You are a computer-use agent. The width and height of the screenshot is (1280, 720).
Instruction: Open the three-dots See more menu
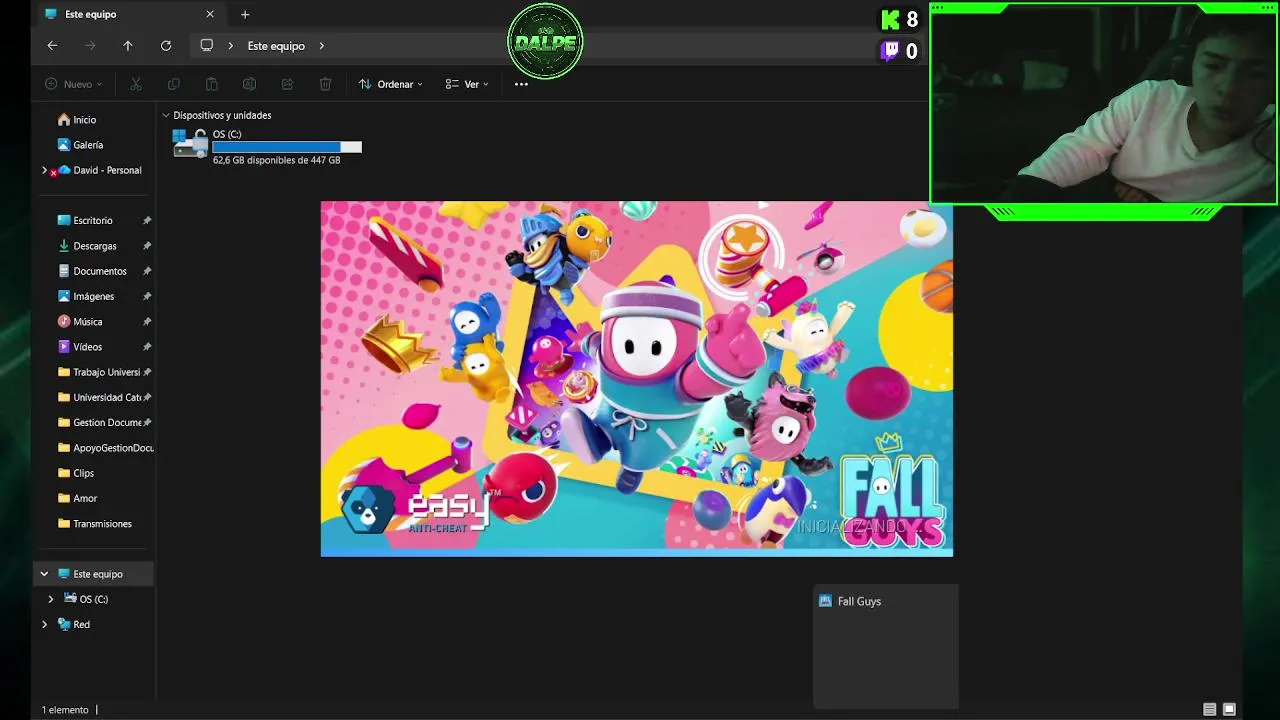(x=521, y=84)
